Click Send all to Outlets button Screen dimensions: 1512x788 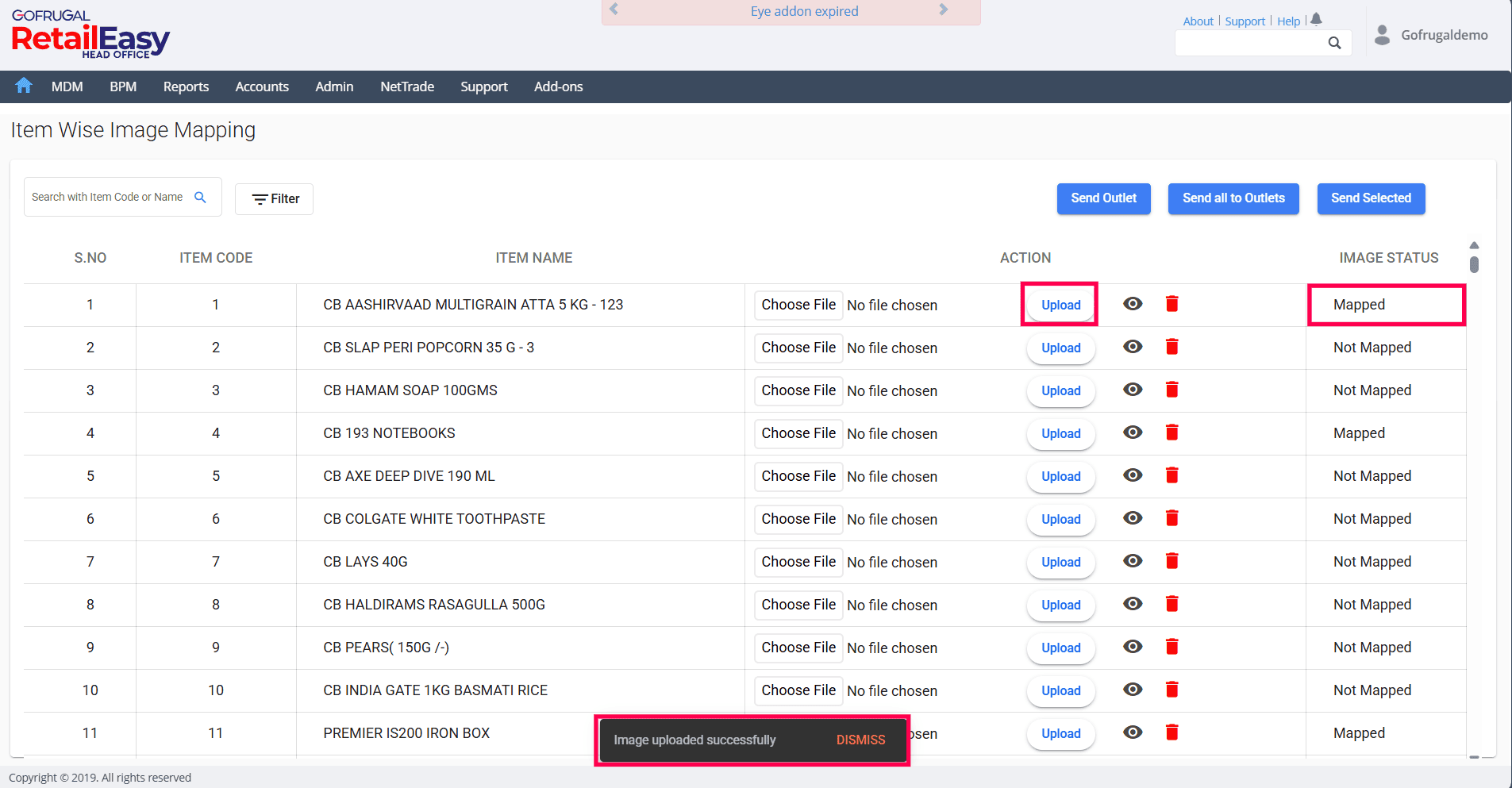(x=1233, y=198)
